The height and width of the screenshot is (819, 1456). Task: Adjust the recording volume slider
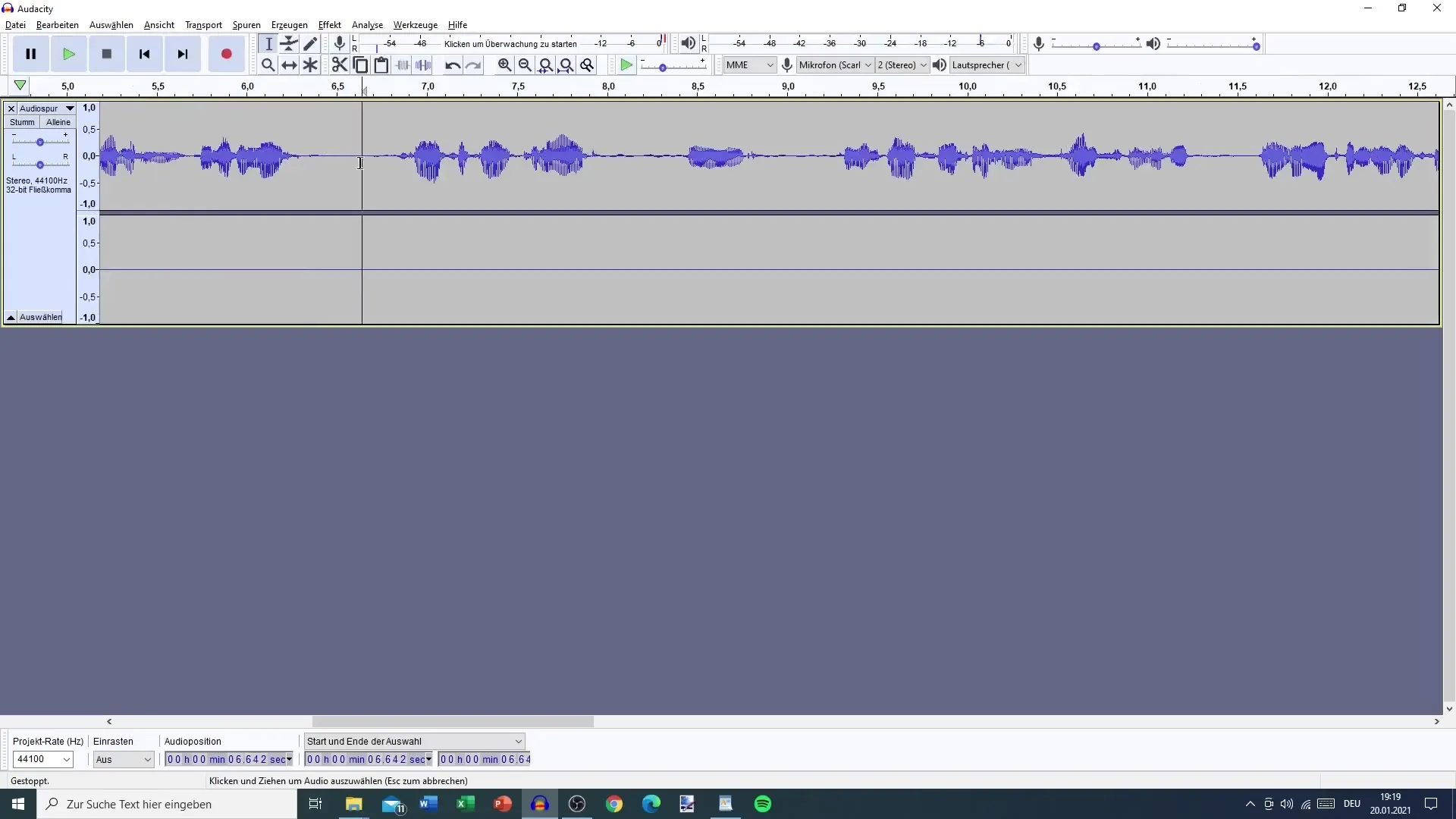1097,45
